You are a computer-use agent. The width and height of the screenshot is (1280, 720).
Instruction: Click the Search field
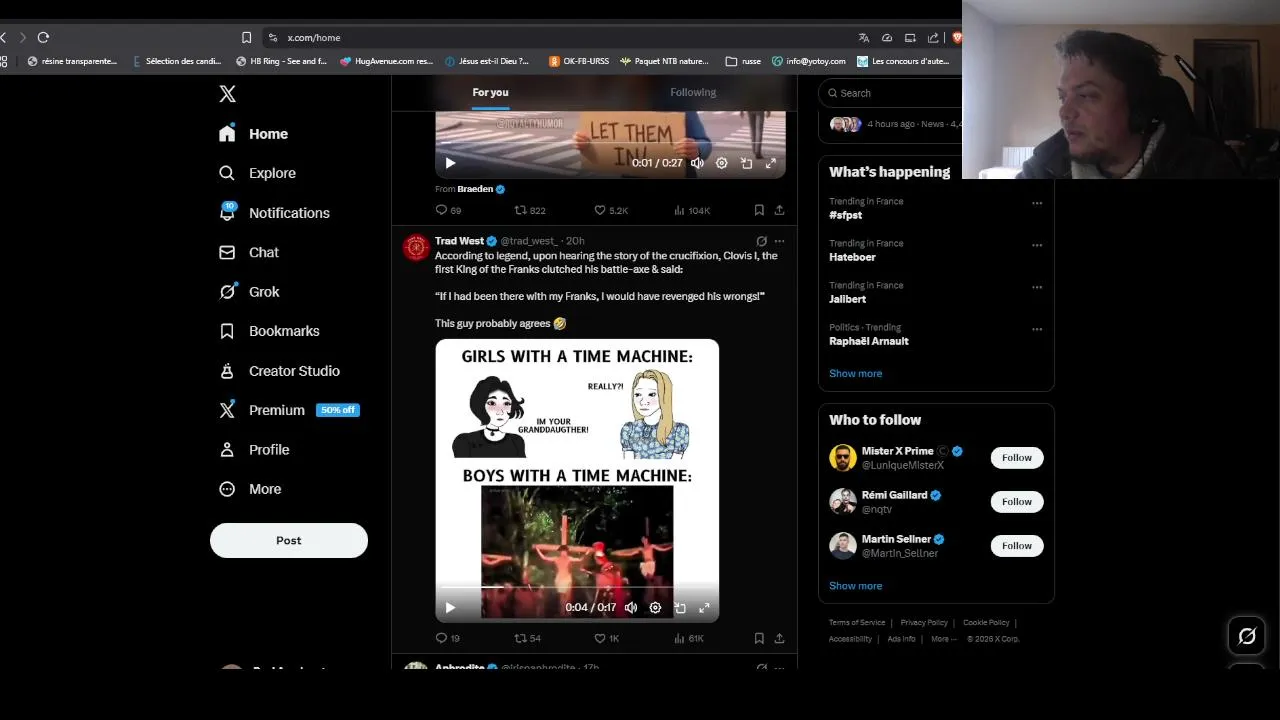click(x=890, y=93)
